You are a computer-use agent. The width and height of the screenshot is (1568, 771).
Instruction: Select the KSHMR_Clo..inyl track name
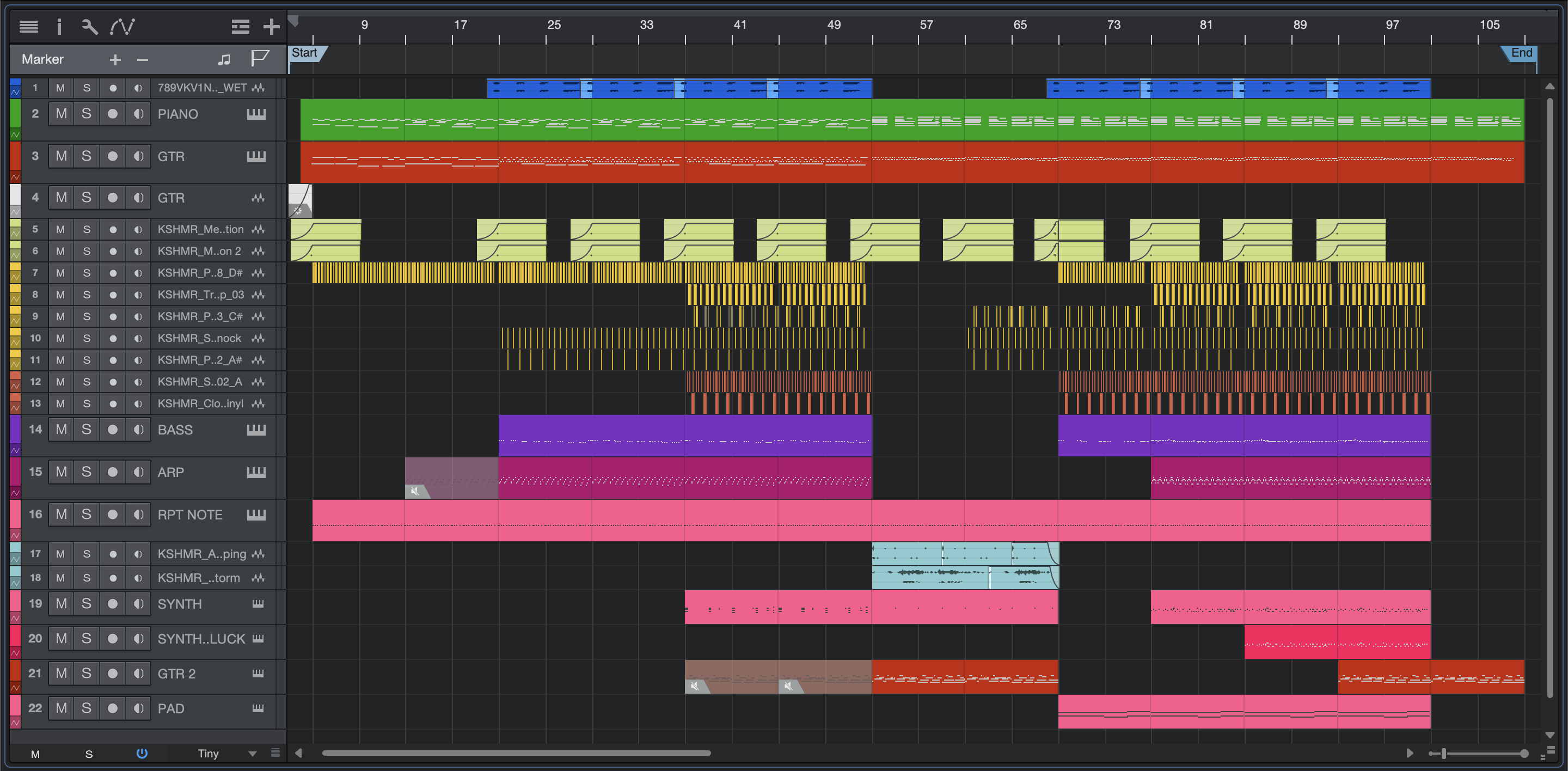(200, 403)
